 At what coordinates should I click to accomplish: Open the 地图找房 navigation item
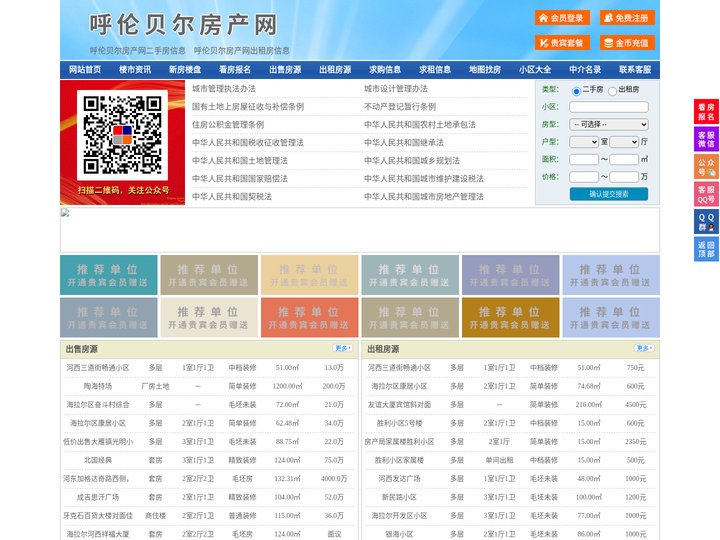coord(485,70)
